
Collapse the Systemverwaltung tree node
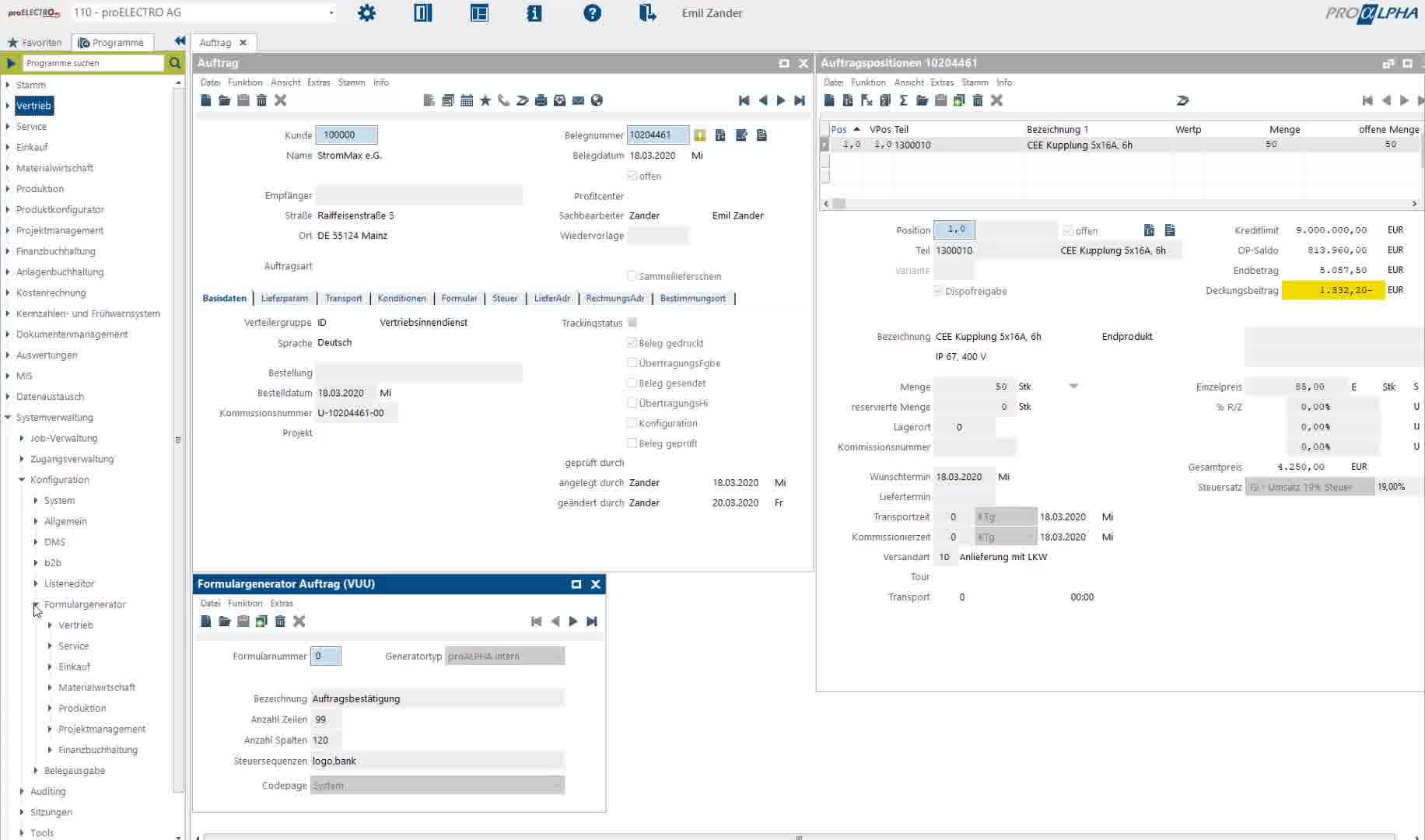click(8, 418)
